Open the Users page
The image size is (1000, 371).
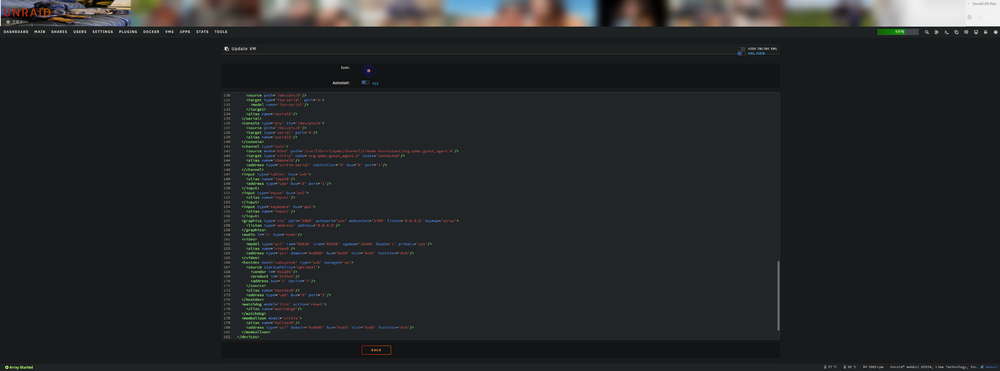pos(80,32)
